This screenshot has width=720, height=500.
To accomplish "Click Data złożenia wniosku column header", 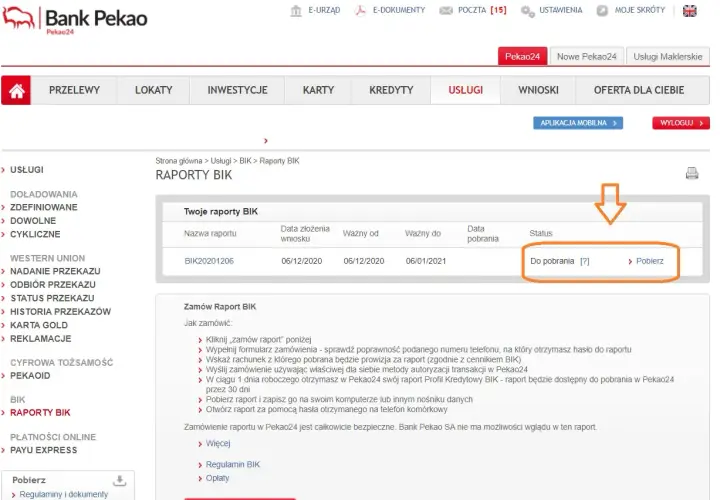I will 305,234.
